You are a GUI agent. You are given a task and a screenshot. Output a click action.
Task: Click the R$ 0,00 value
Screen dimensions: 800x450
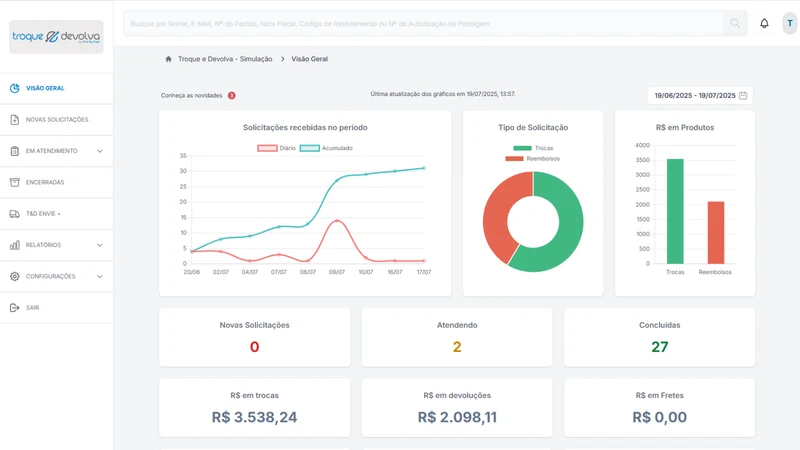pyautogui.click(x=660, y=417)
